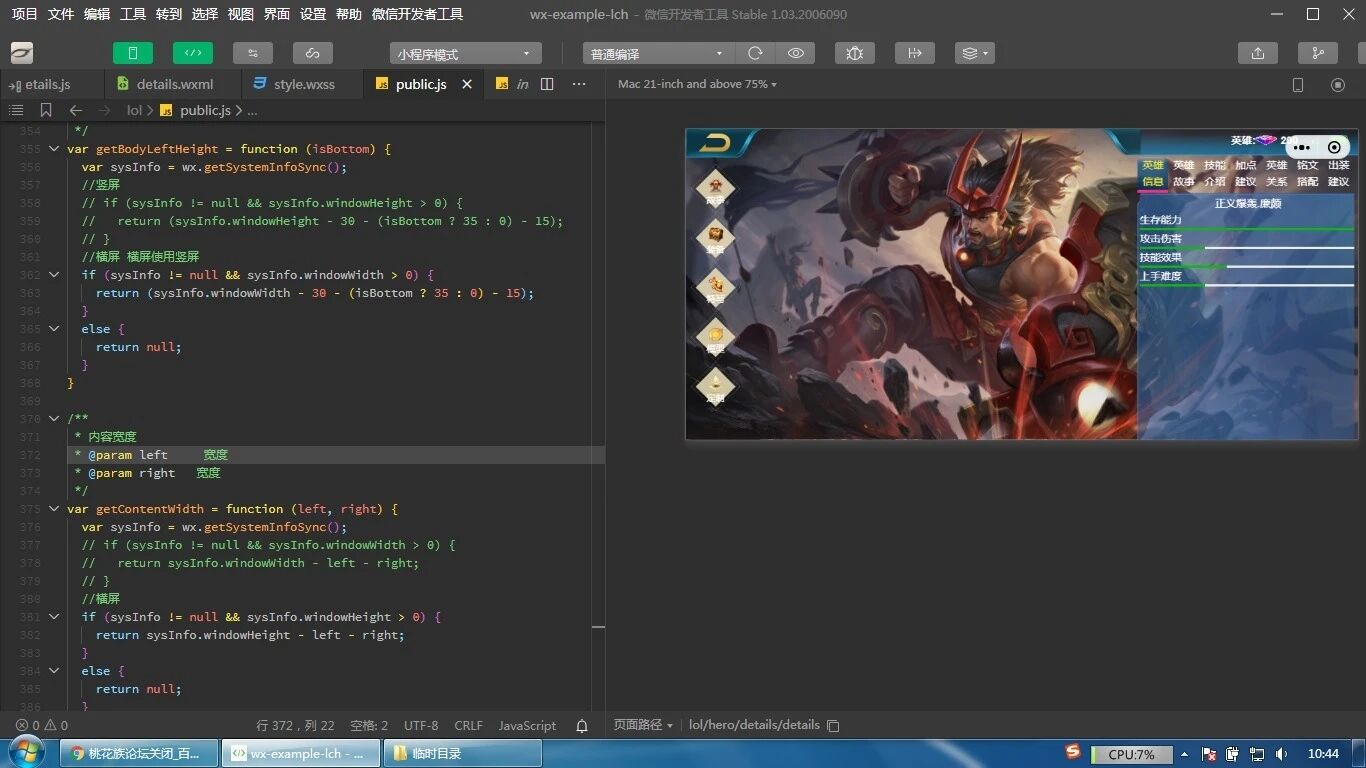This screenshot has height=768, width=1366.
Task: Open the 工具 menu
Action: pyautogui.click(x=133, y=14)
